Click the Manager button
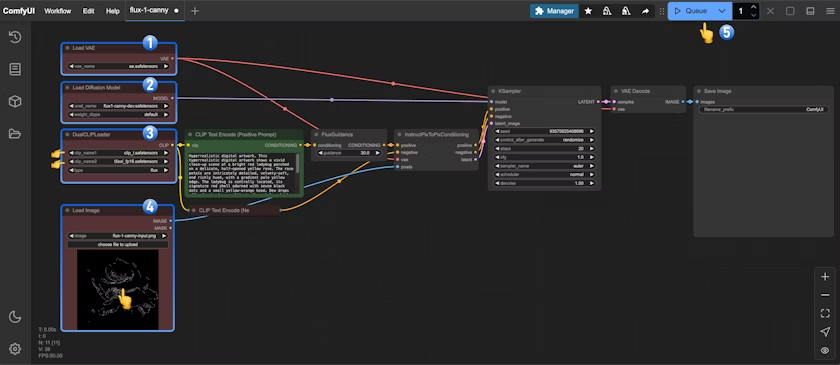This screenshot has width=840, height=365. click(x=554, y=11)
